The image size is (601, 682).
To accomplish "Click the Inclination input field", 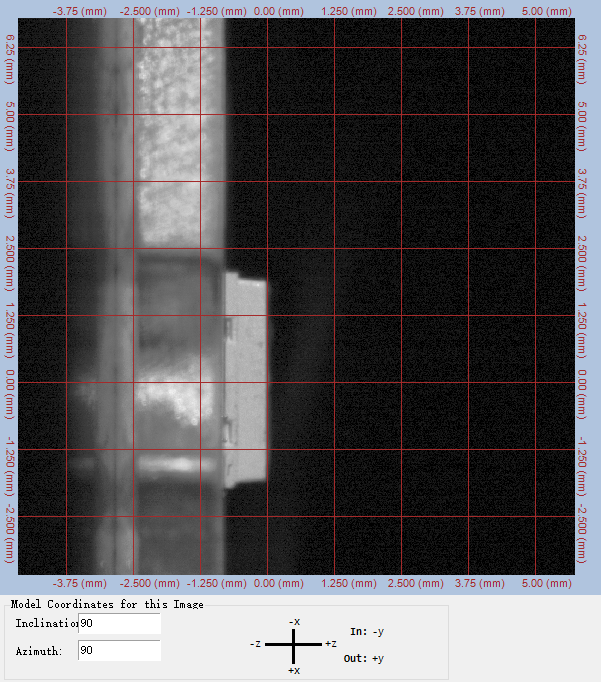I will (x=118, y=624).
